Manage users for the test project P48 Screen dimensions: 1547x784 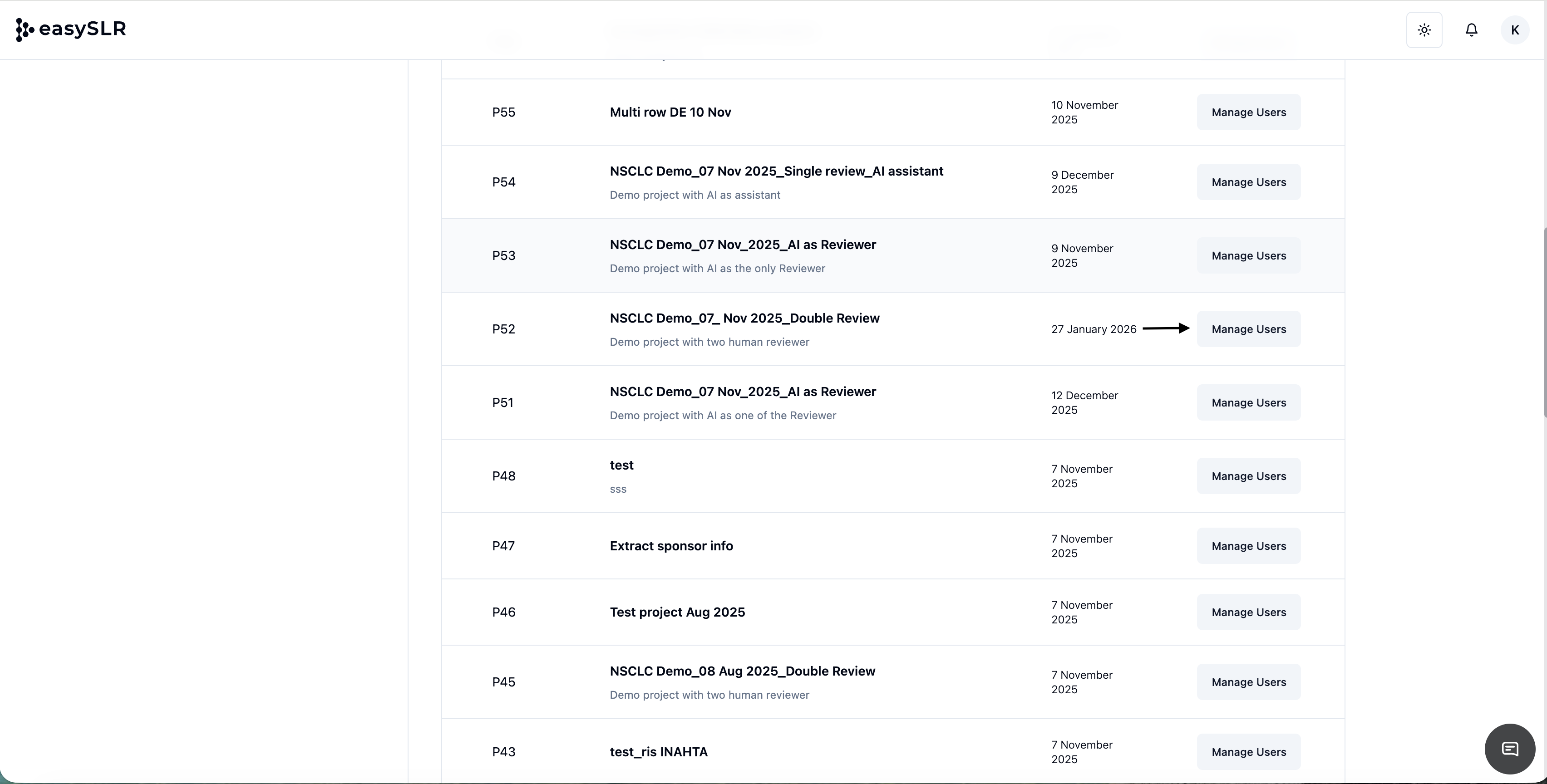point(1248,476)
